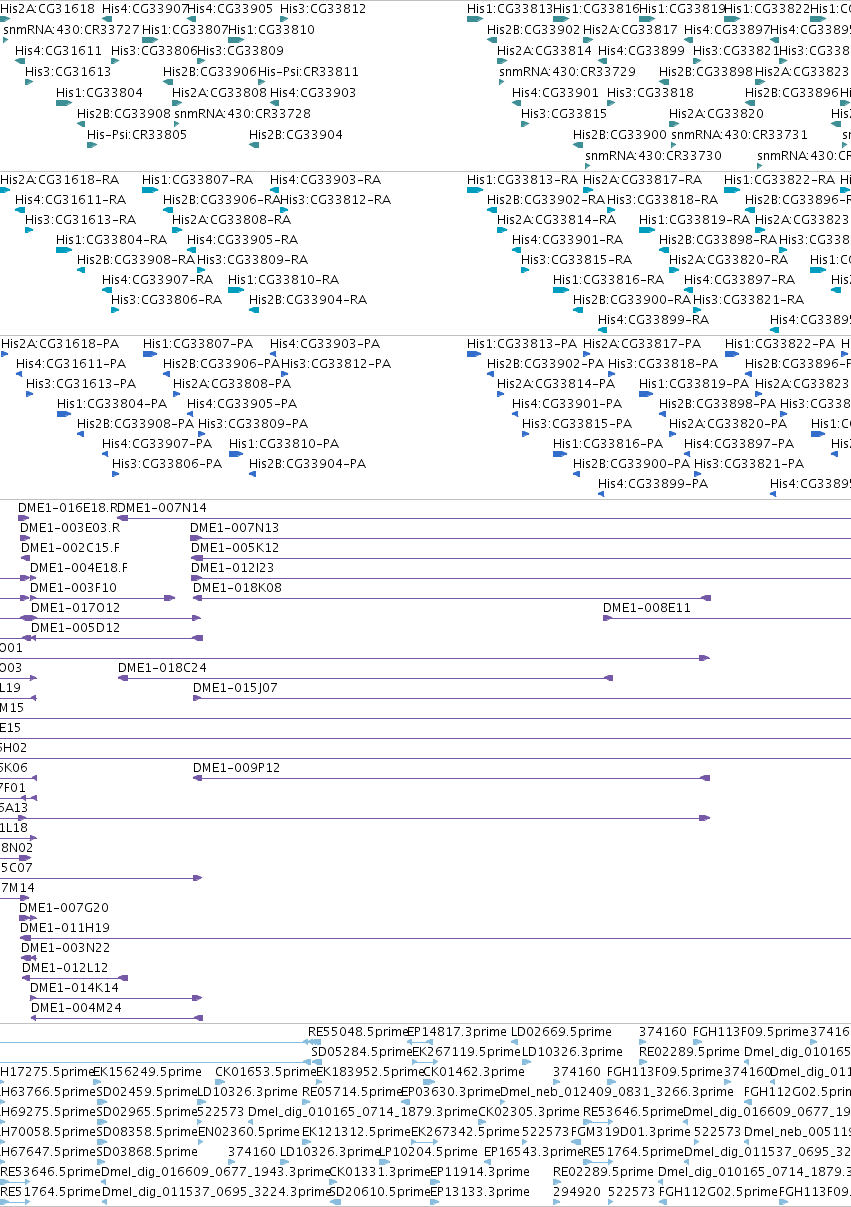This screenshot has height=1207, width=851.
Task: Open the His2B:CG33902 gene label
Action: pos(534,30)
